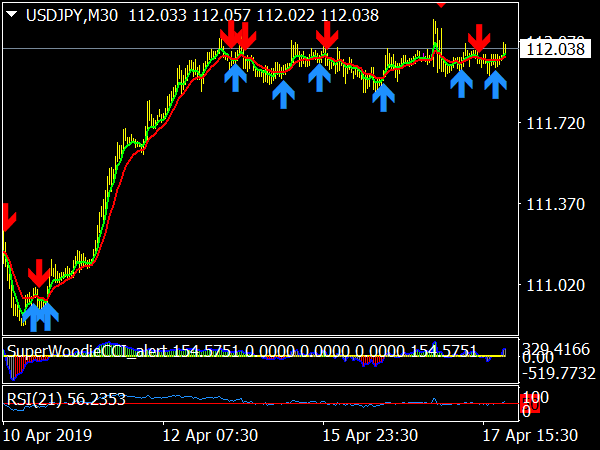Click the 329.4166 CCI scale value
The width and height of the screenshot is (600, 450).
click(x=556, y=349)
